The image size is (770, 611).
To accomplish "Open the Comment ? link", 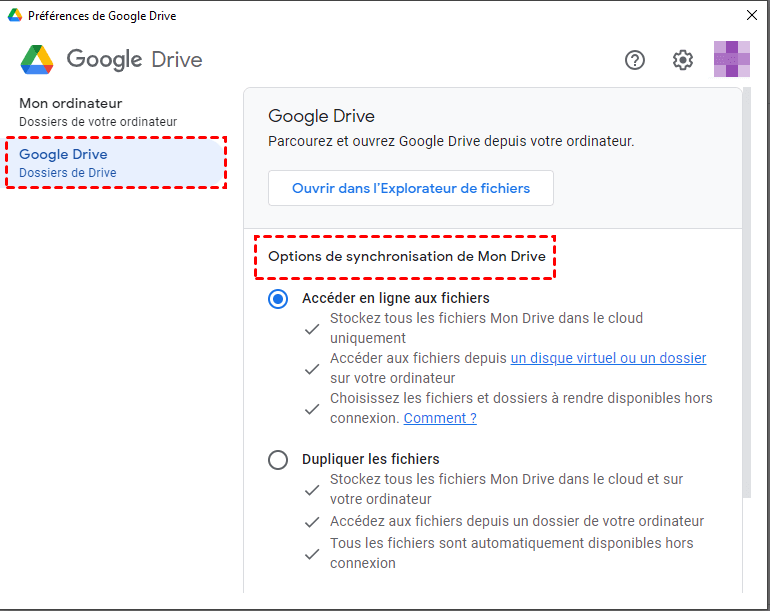I will (x=440, y=418).
